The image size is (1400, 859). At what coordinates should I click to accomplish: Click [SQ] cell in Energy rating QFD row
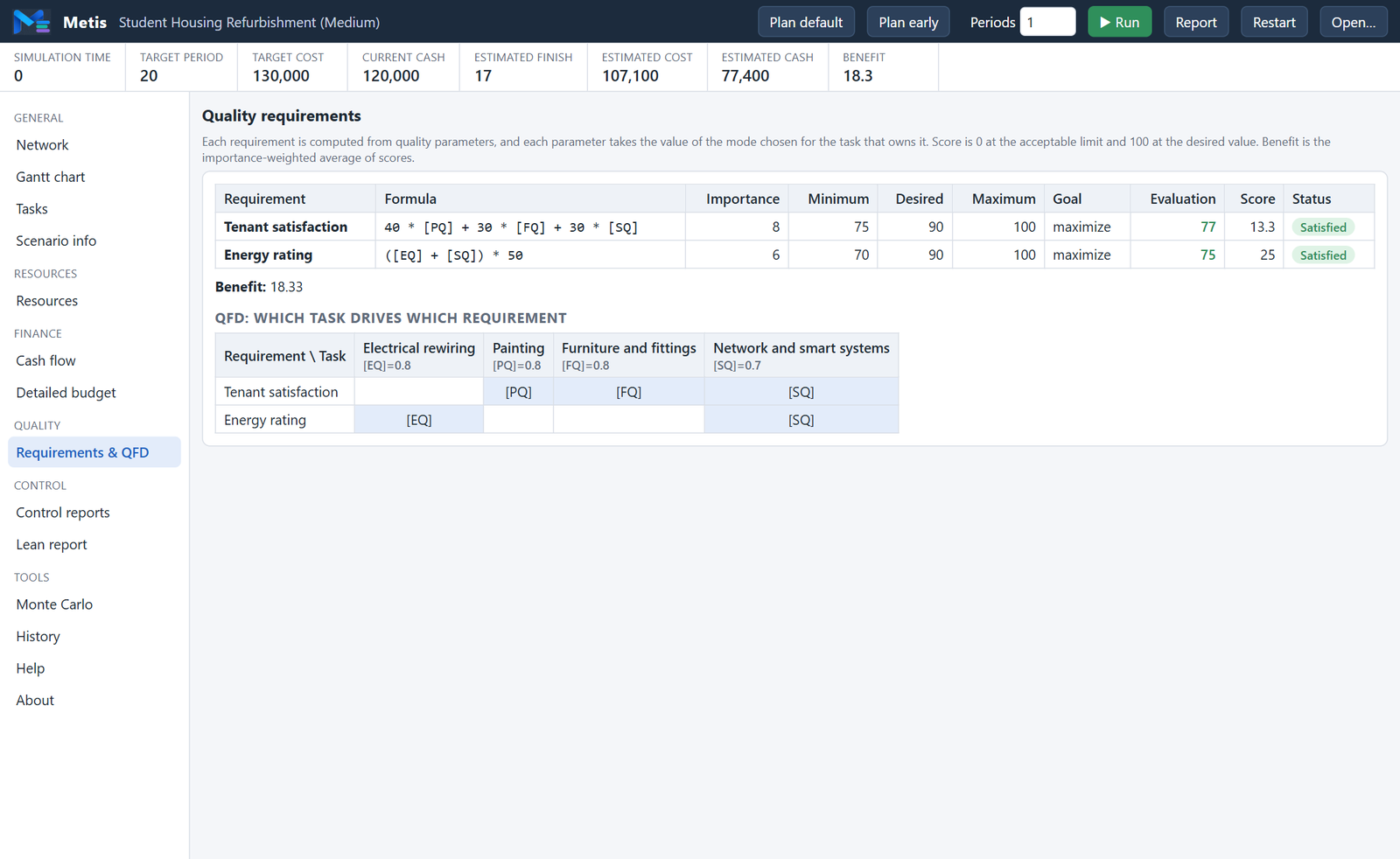(x=801, y=420)
